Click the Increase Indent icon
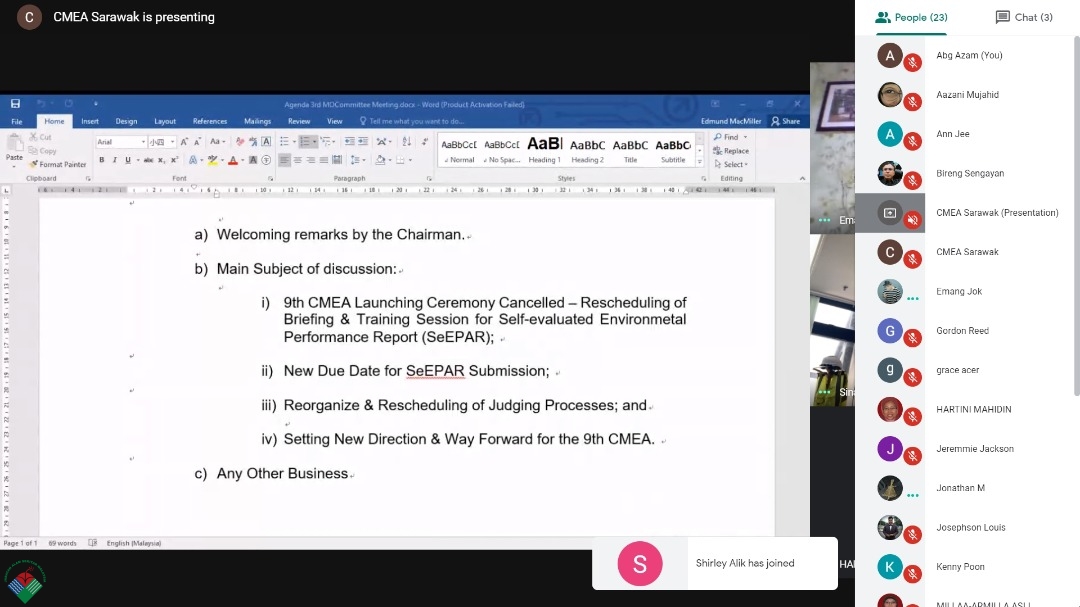Screen dimensions: 1080x607 click(x=363, y=142)
